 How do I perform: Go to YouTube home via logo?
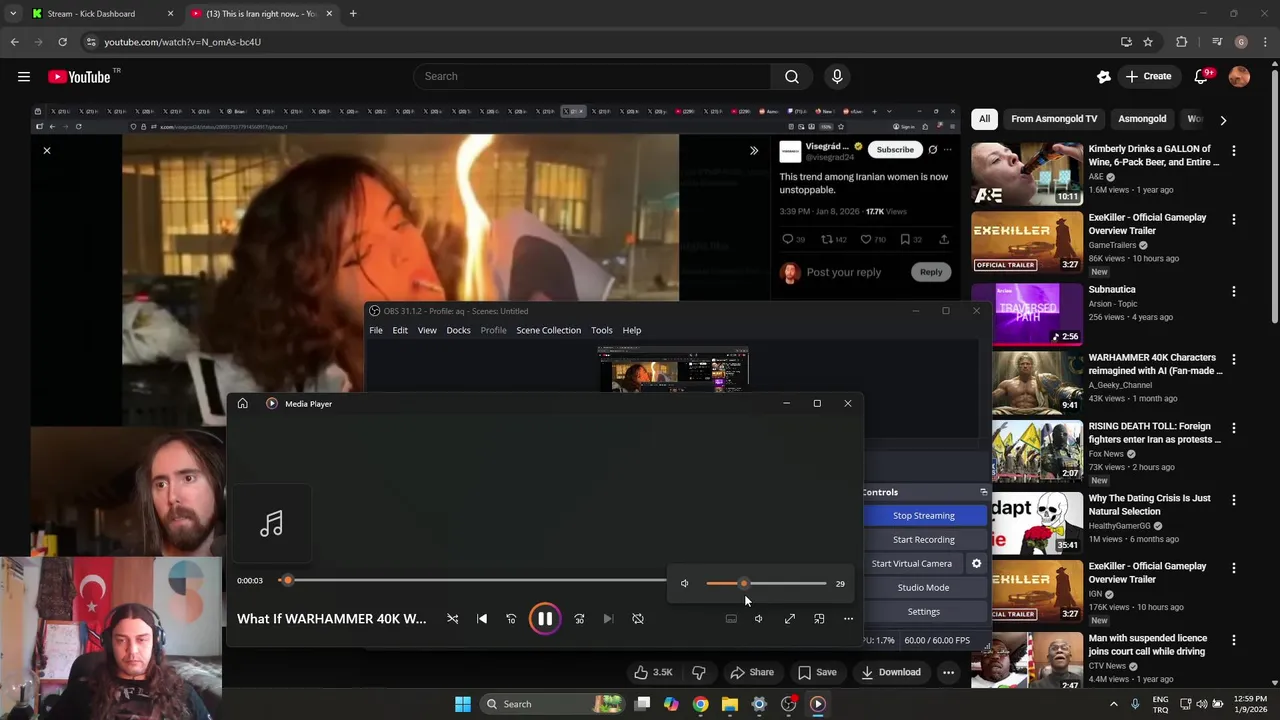coord(80,77)
